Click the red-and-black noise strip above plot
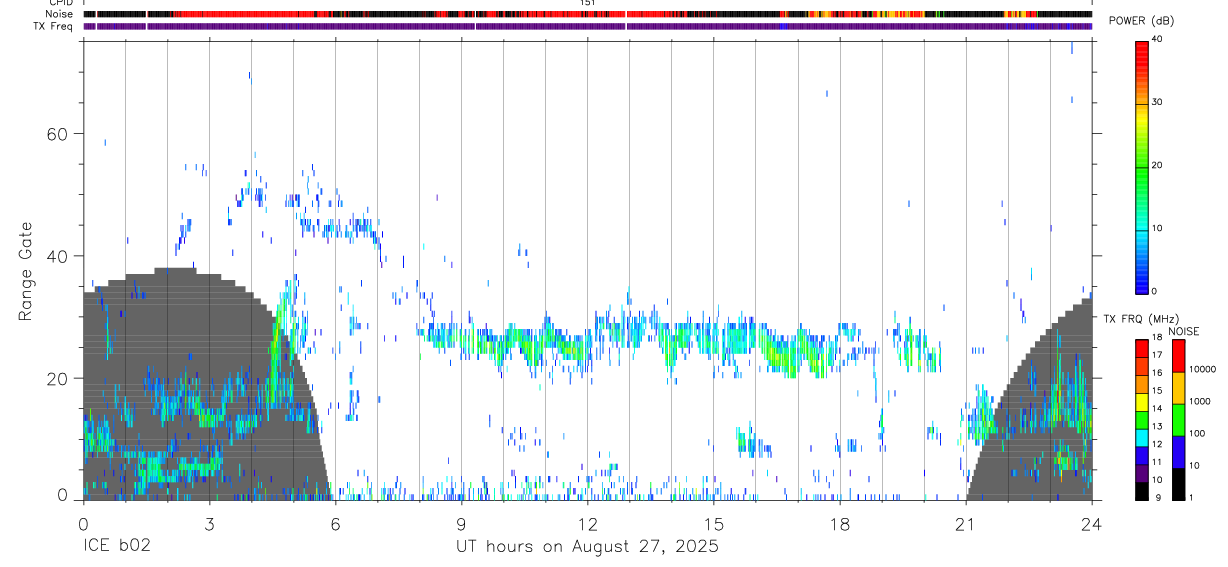This screenshot has height=567, width=1228. (x=587, y=14)
